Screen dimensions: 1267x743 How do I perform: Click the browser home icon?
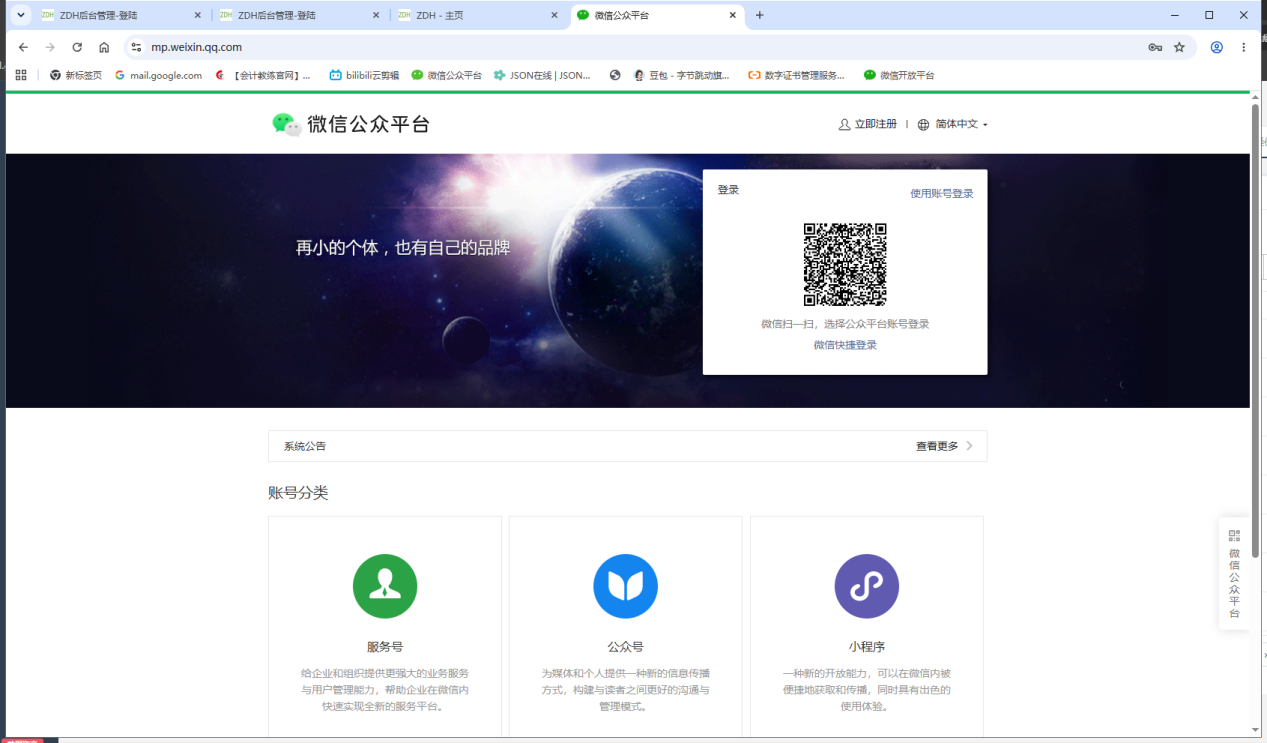point(104,47)
